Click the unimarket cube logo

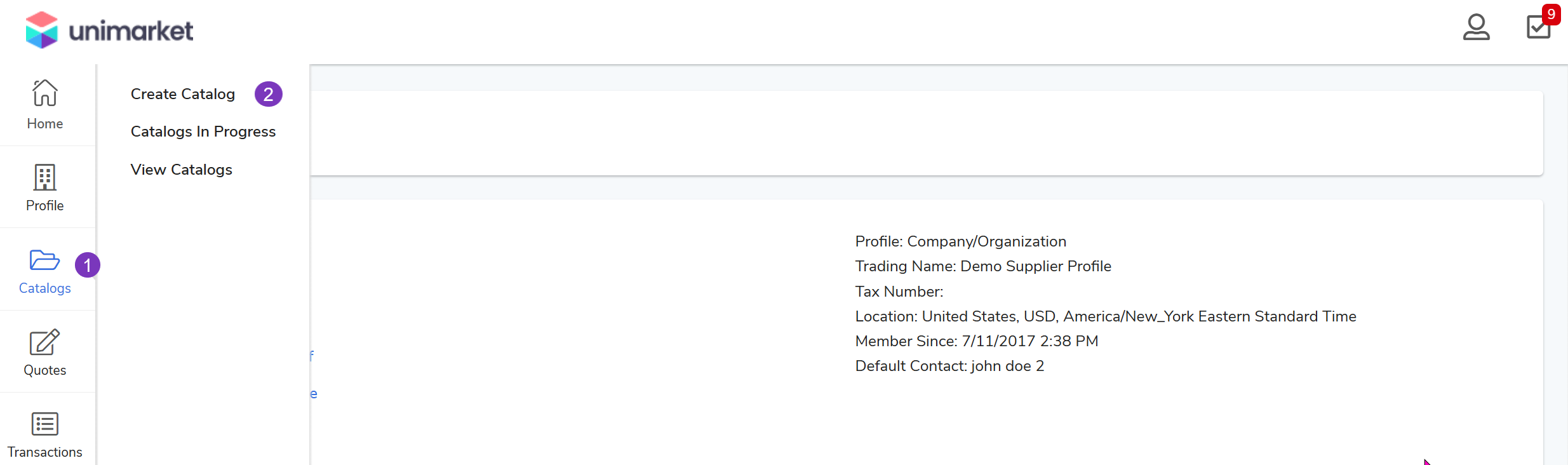click(x=42, y=30)
